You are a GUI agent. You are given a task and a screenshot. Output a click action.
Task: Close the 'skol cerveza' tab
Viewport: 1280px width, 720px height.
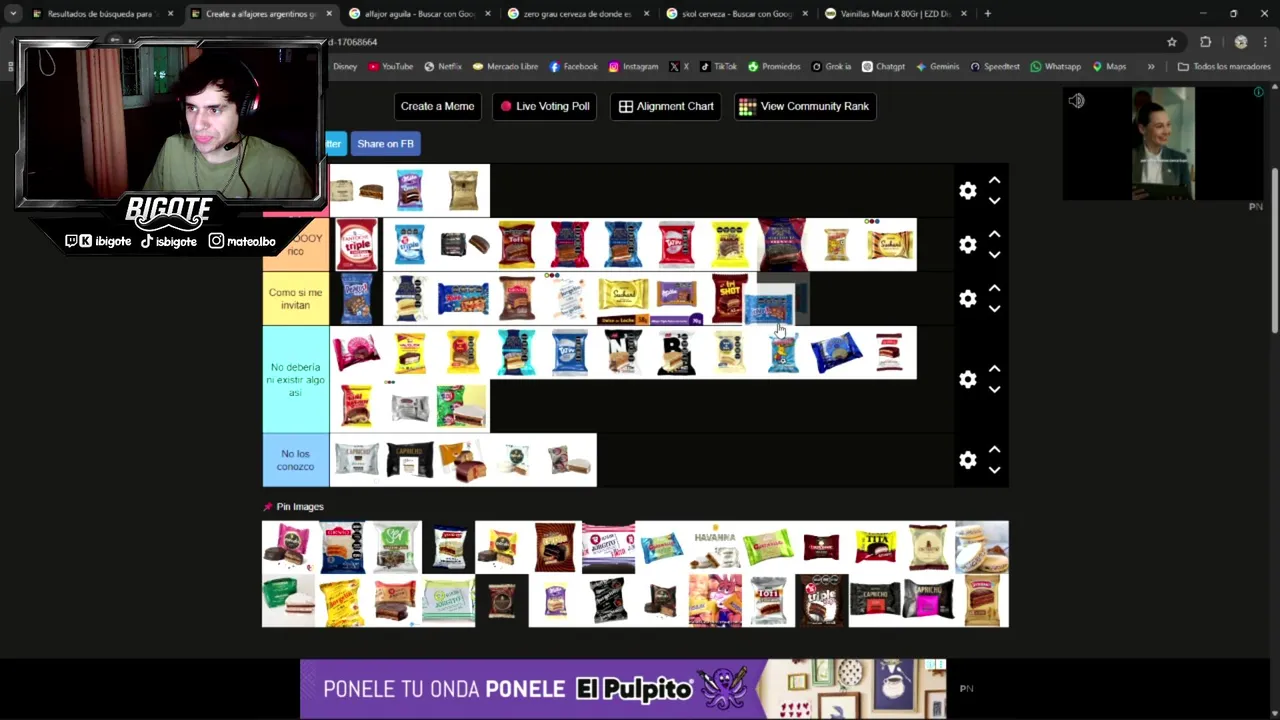pyautogui.click(x=805, y=14)
